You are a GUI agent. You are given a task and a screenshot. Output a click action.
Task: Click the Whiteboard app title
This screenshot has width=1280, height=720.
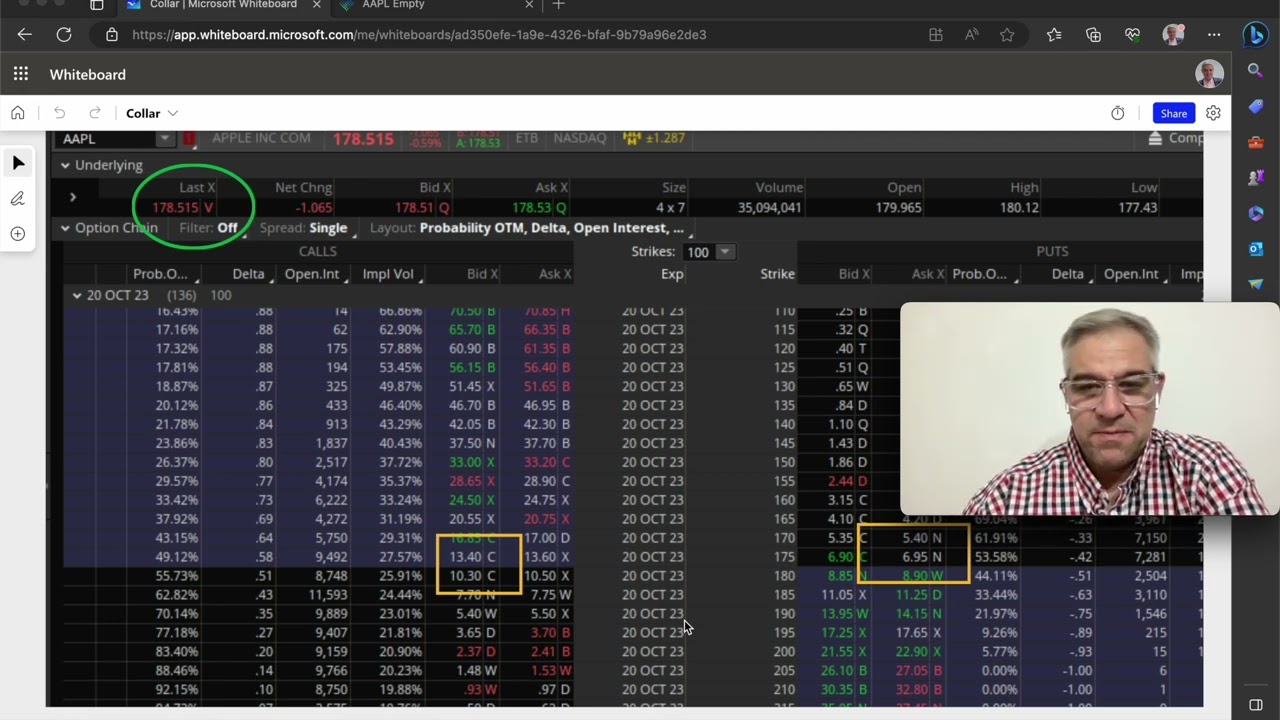tap(88, 74)
